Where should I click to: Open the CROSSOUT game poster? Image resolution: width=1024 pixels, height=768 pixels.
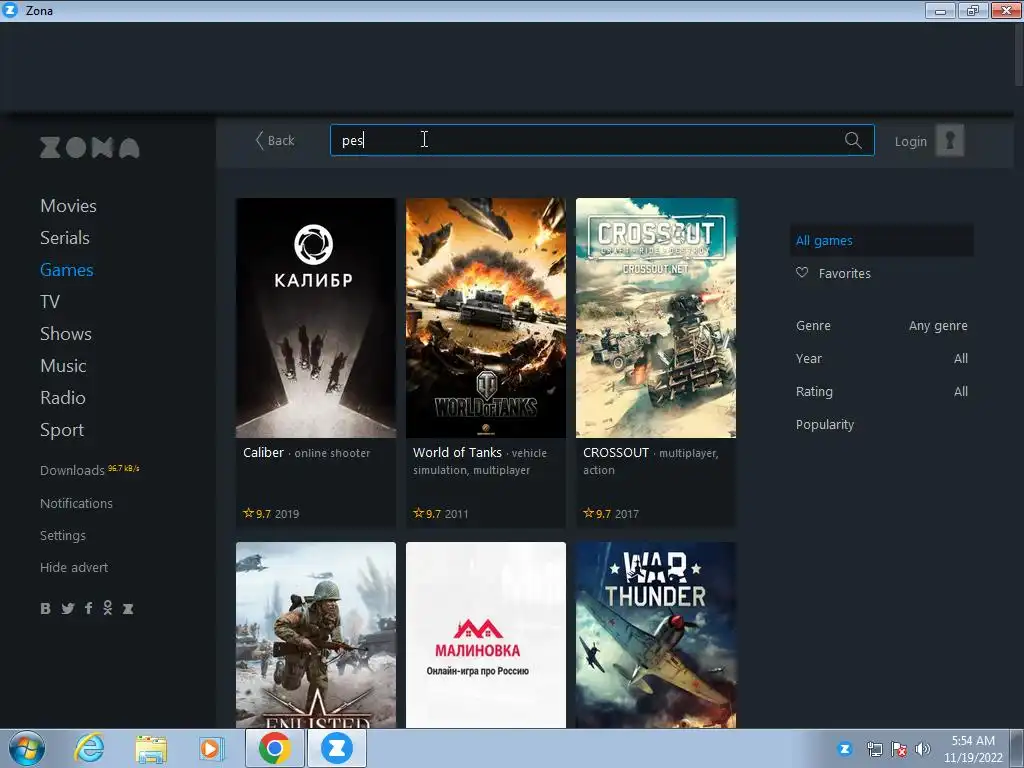656,318
